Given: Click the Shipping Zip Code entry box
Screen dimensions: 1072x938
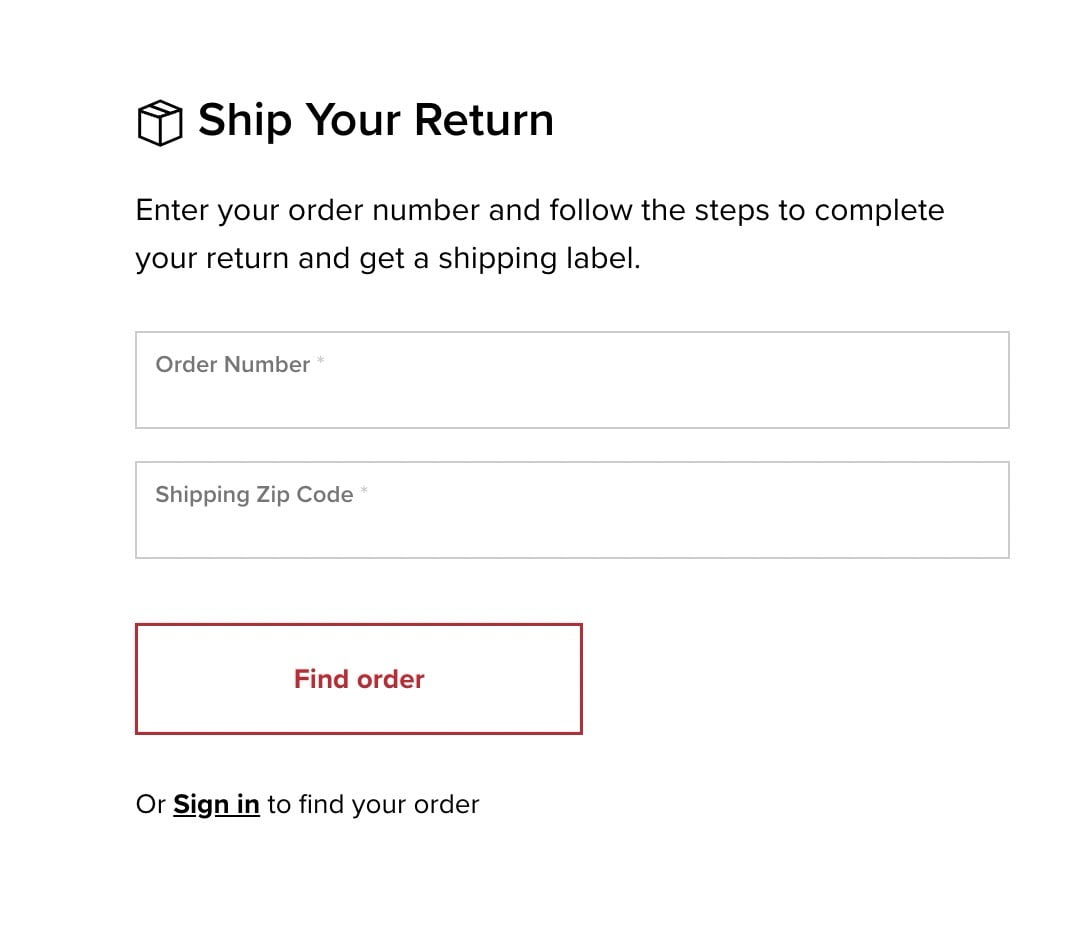Looking at the screenshot, I should [x=571, y=510].
